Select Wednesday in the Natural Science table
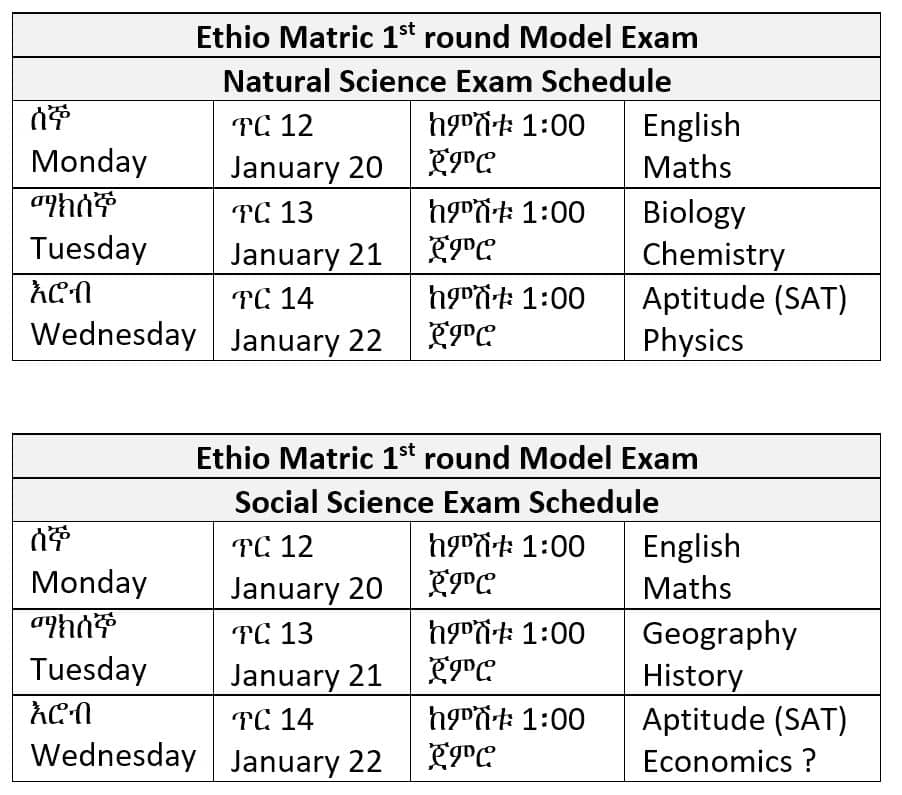The image size is (902, 795). pos(113,334)
